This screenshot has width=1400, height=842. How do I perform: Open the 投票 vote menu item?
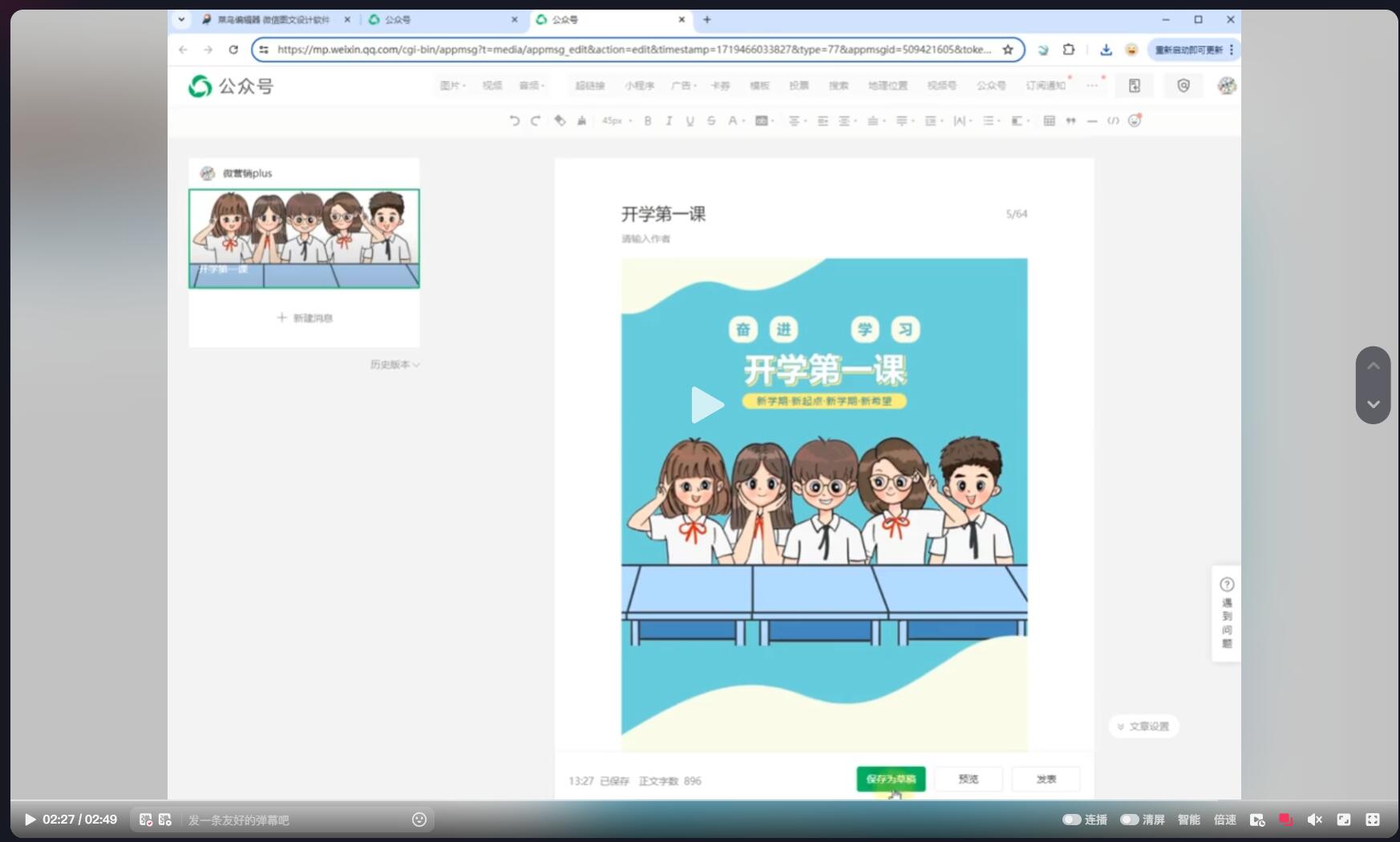(799, 86)
